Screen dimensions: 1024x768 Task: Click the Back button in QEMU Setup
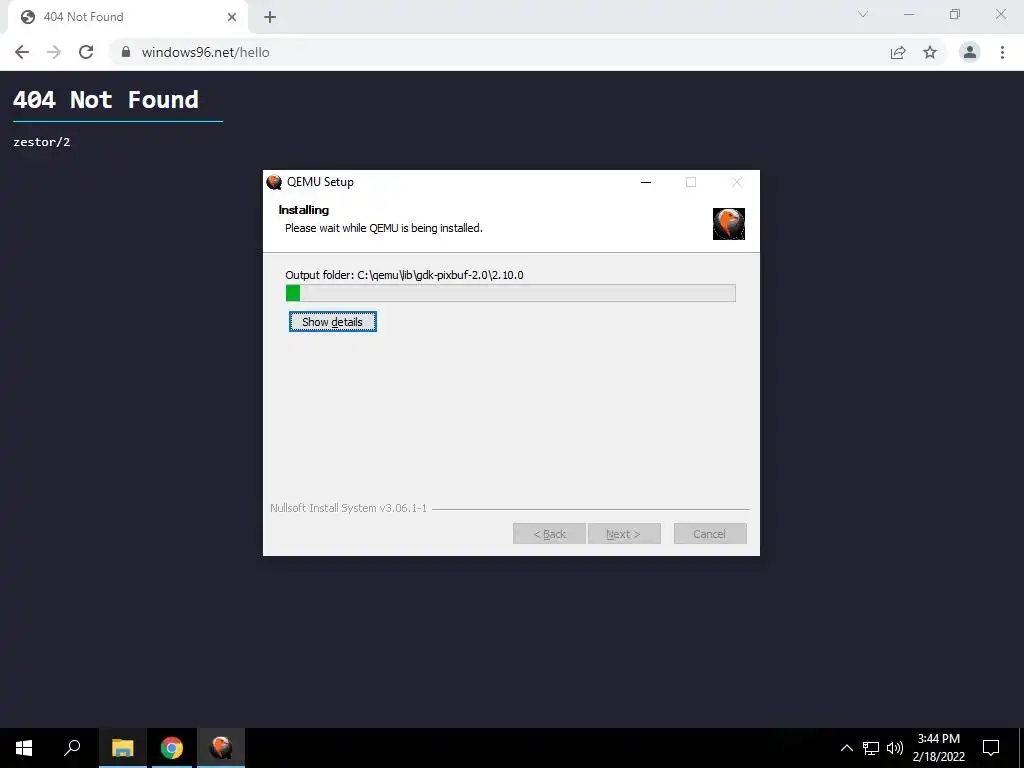549,534
